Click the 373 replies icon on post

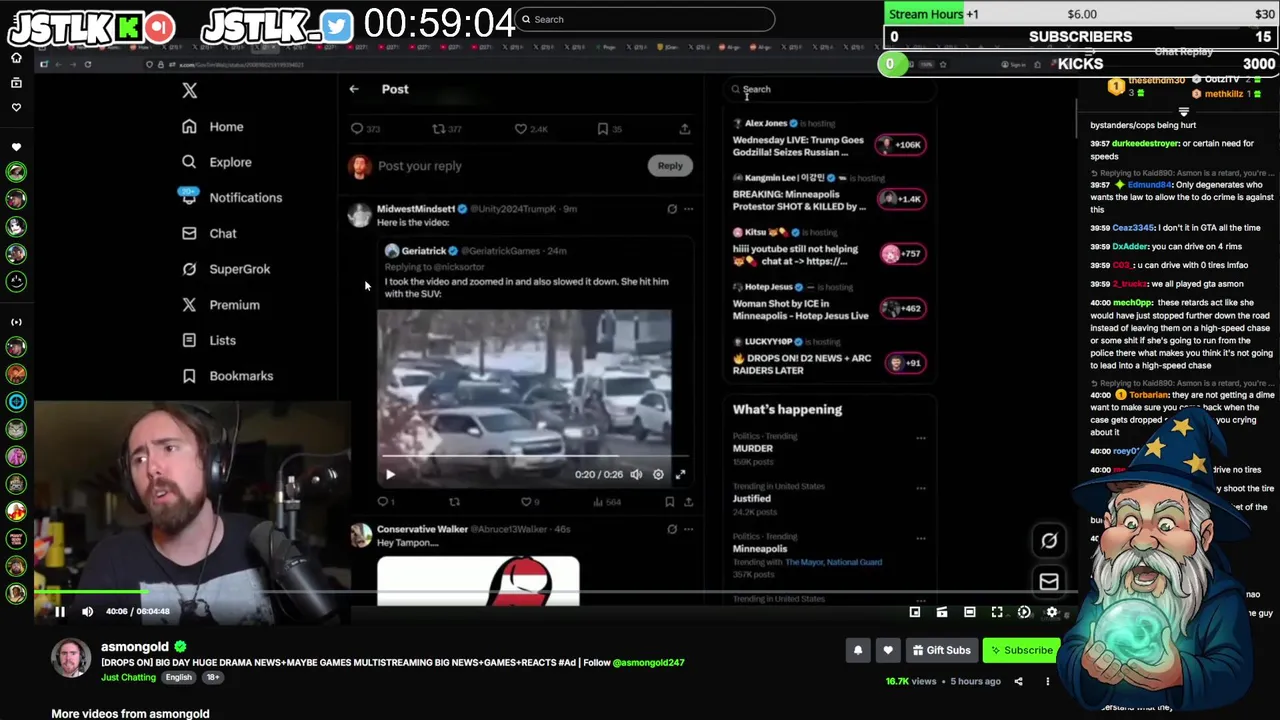357,129
